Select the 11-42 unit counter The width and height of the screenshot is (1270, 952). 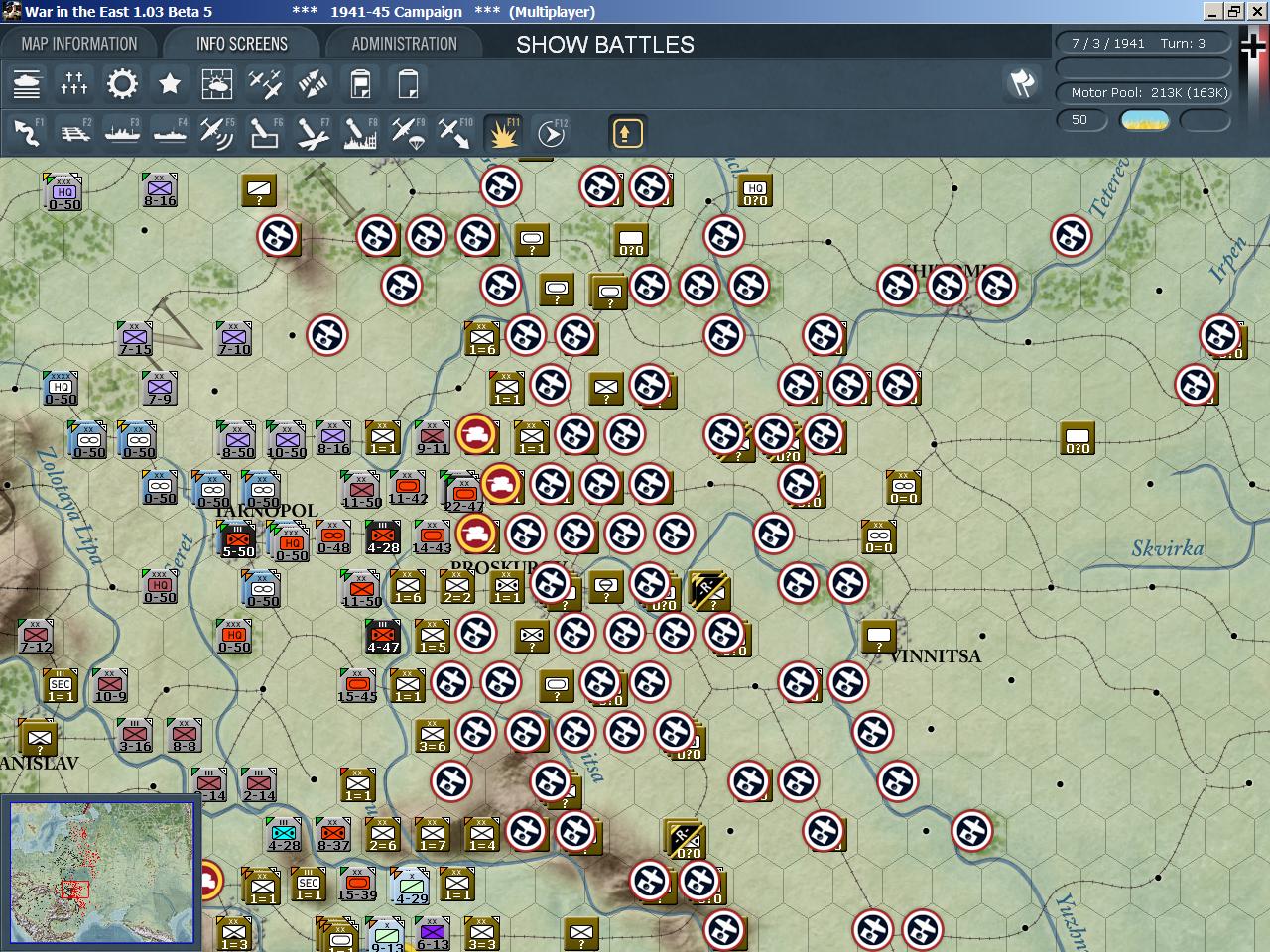click(408, 488)
